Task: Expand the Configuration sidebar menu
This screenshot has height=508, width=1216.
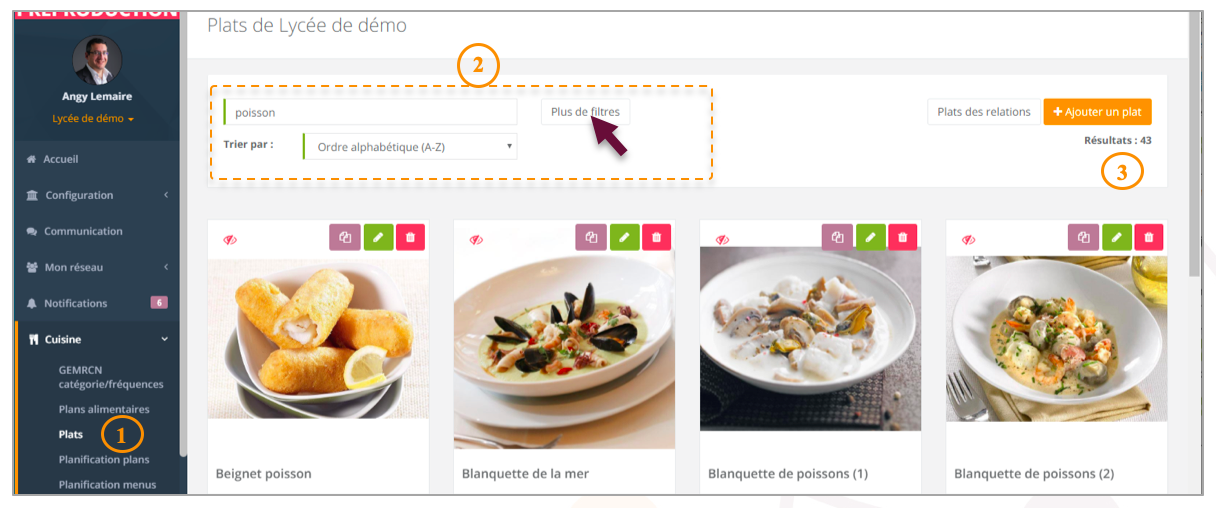Action: point(98,195)
